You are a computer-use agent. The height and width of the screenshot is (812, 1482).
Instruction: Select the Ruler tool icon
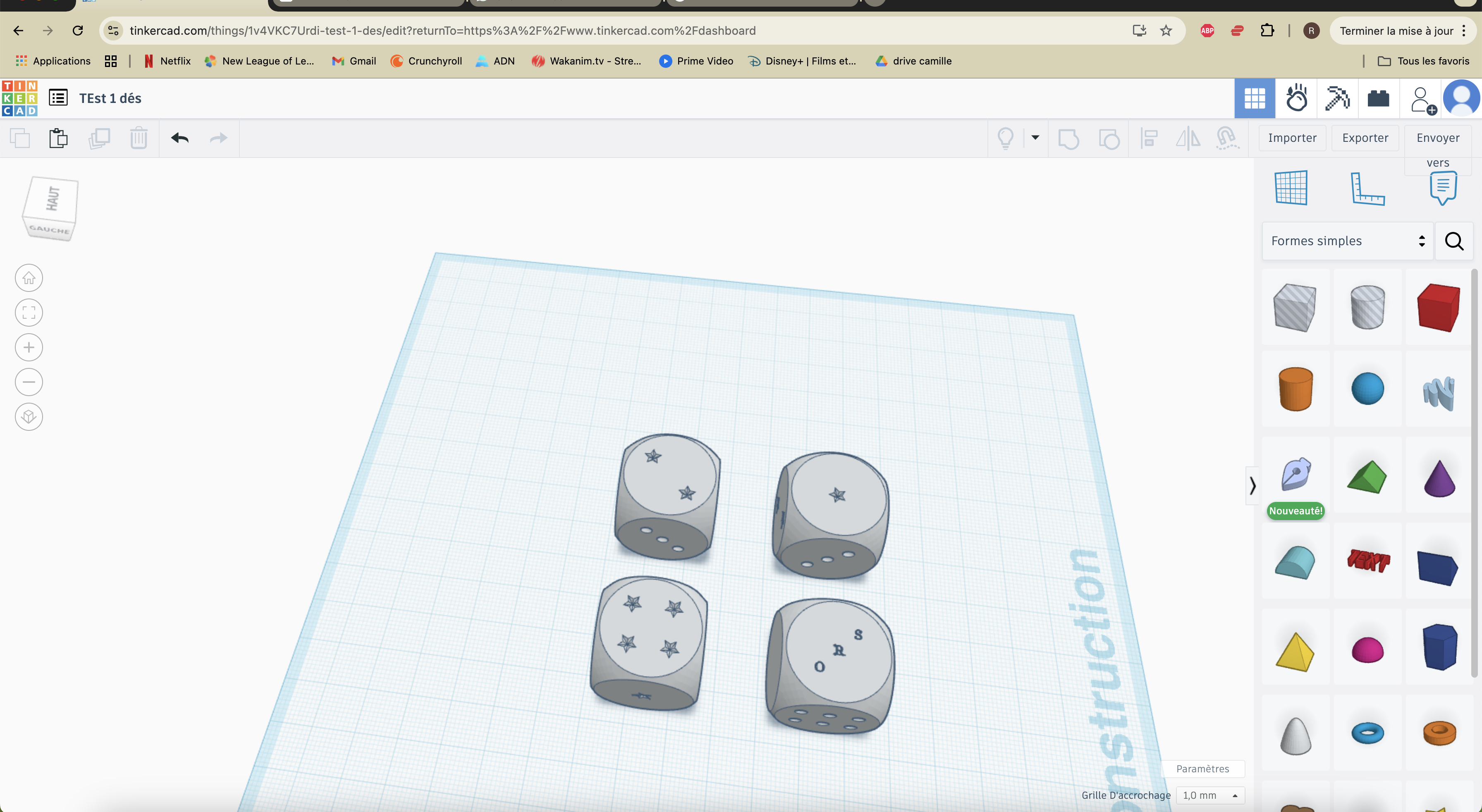1367,188
